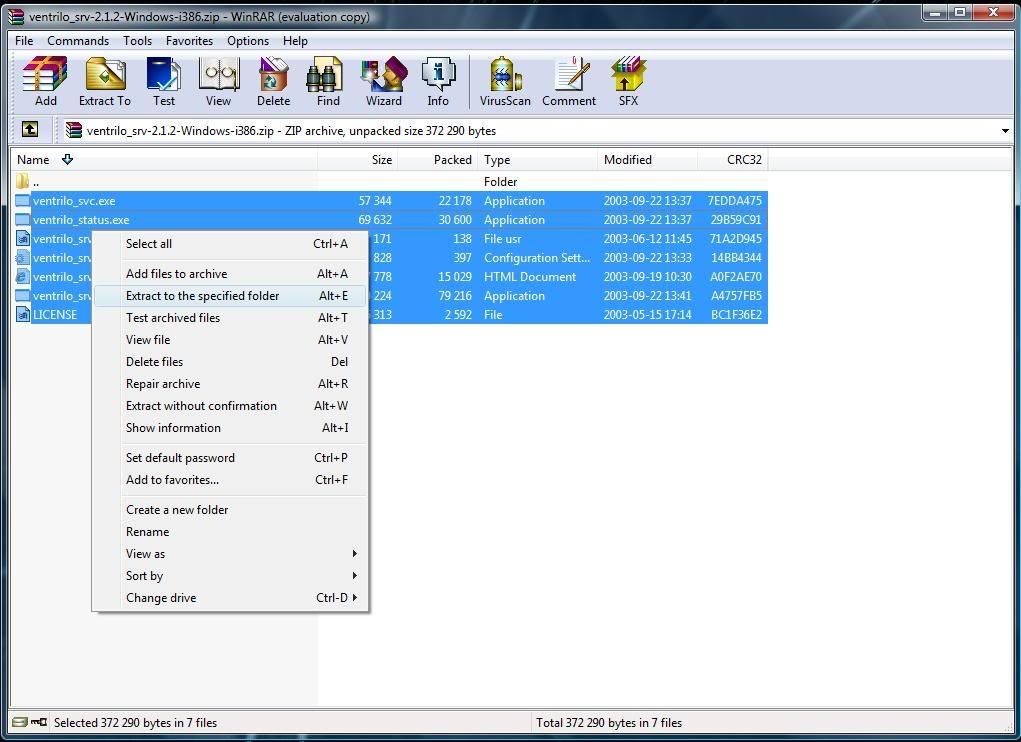
Task: Open the address bar dropdown arrow
Action: coord(1005,131)
